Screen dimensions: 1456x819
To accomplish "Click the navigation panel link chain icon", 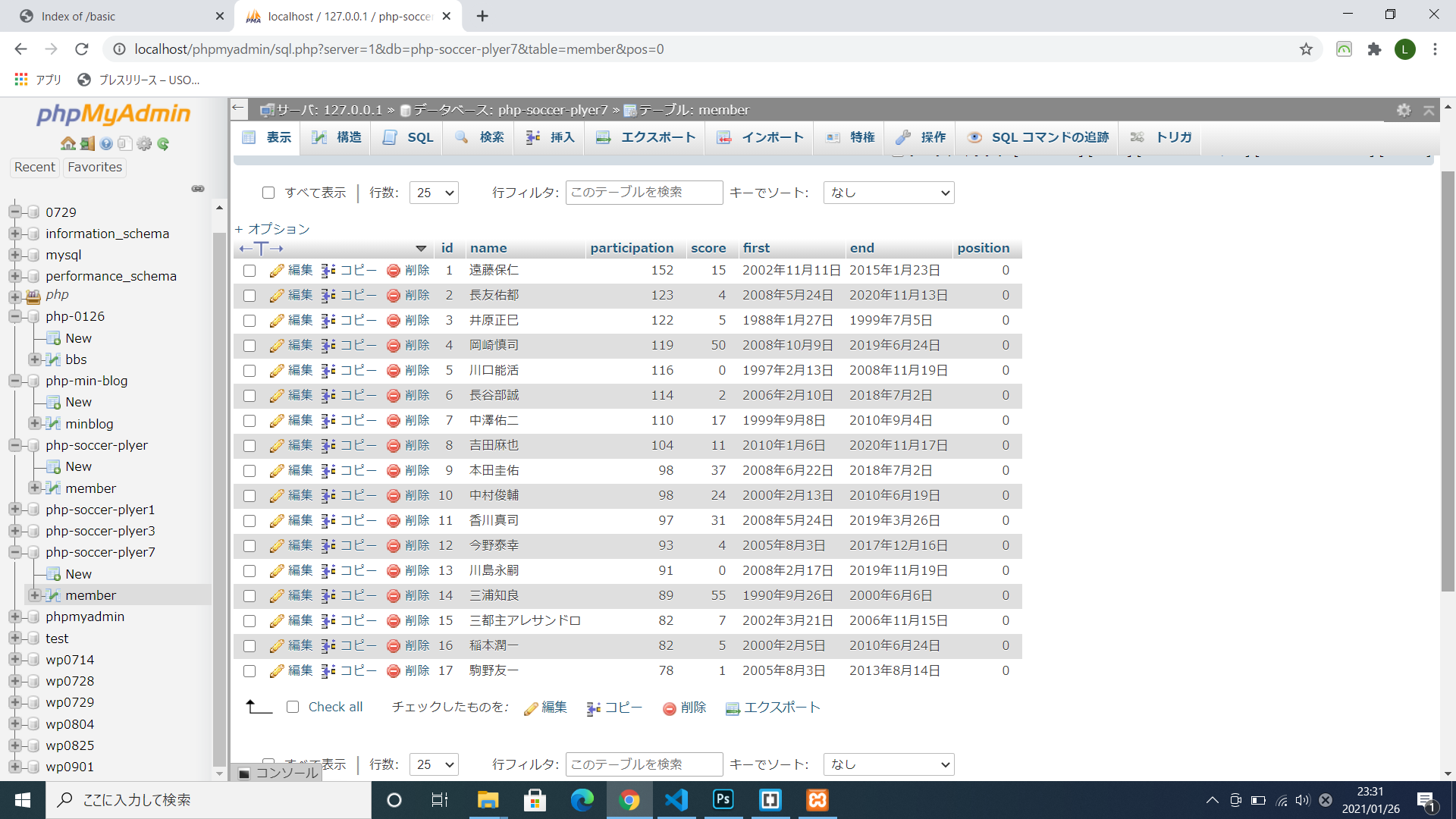I will 198,188.
